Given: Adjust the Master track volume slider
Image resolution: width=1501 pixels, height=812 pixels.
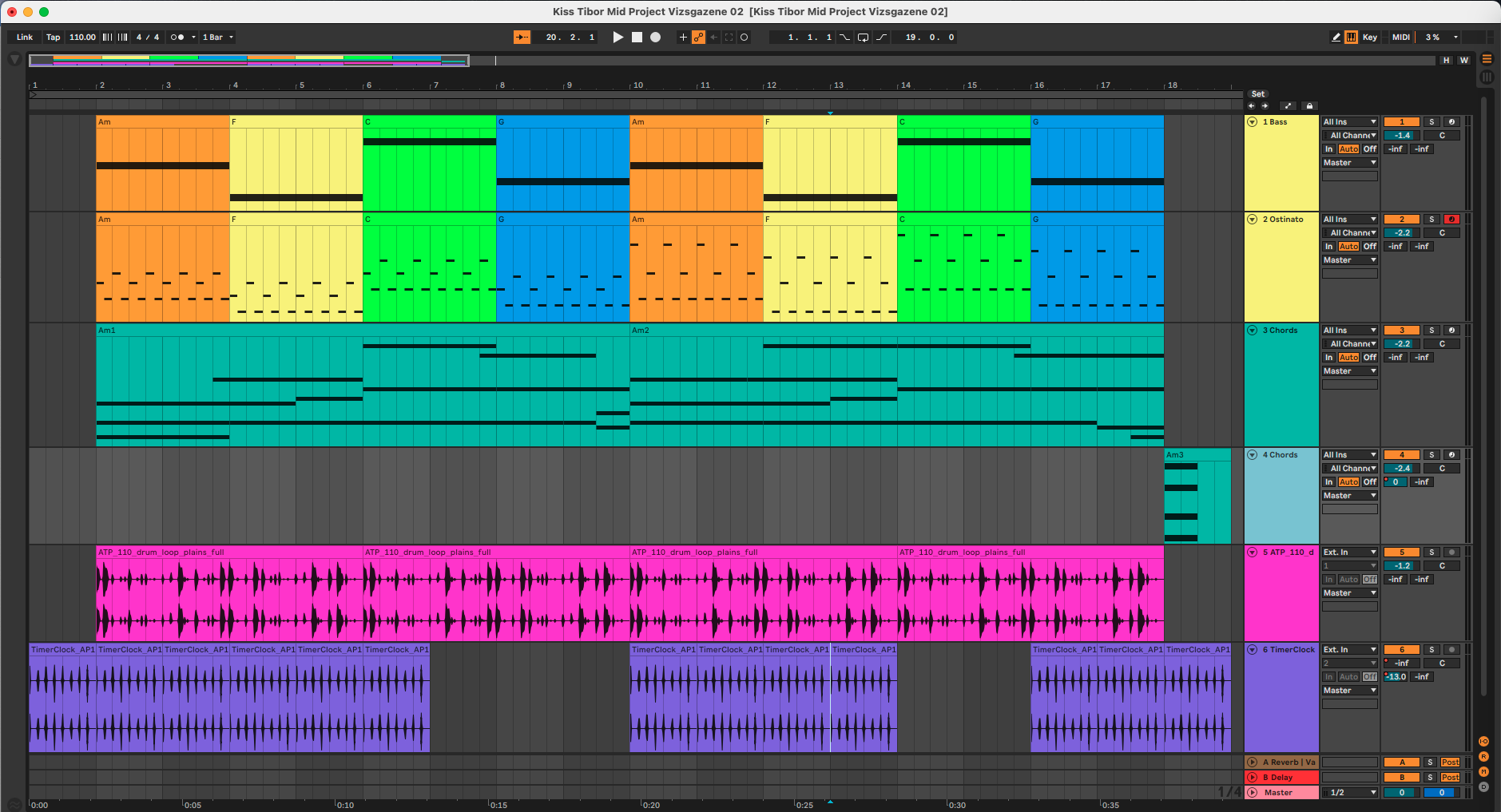Looking at the screenshot, I should tap(1401, 793).
